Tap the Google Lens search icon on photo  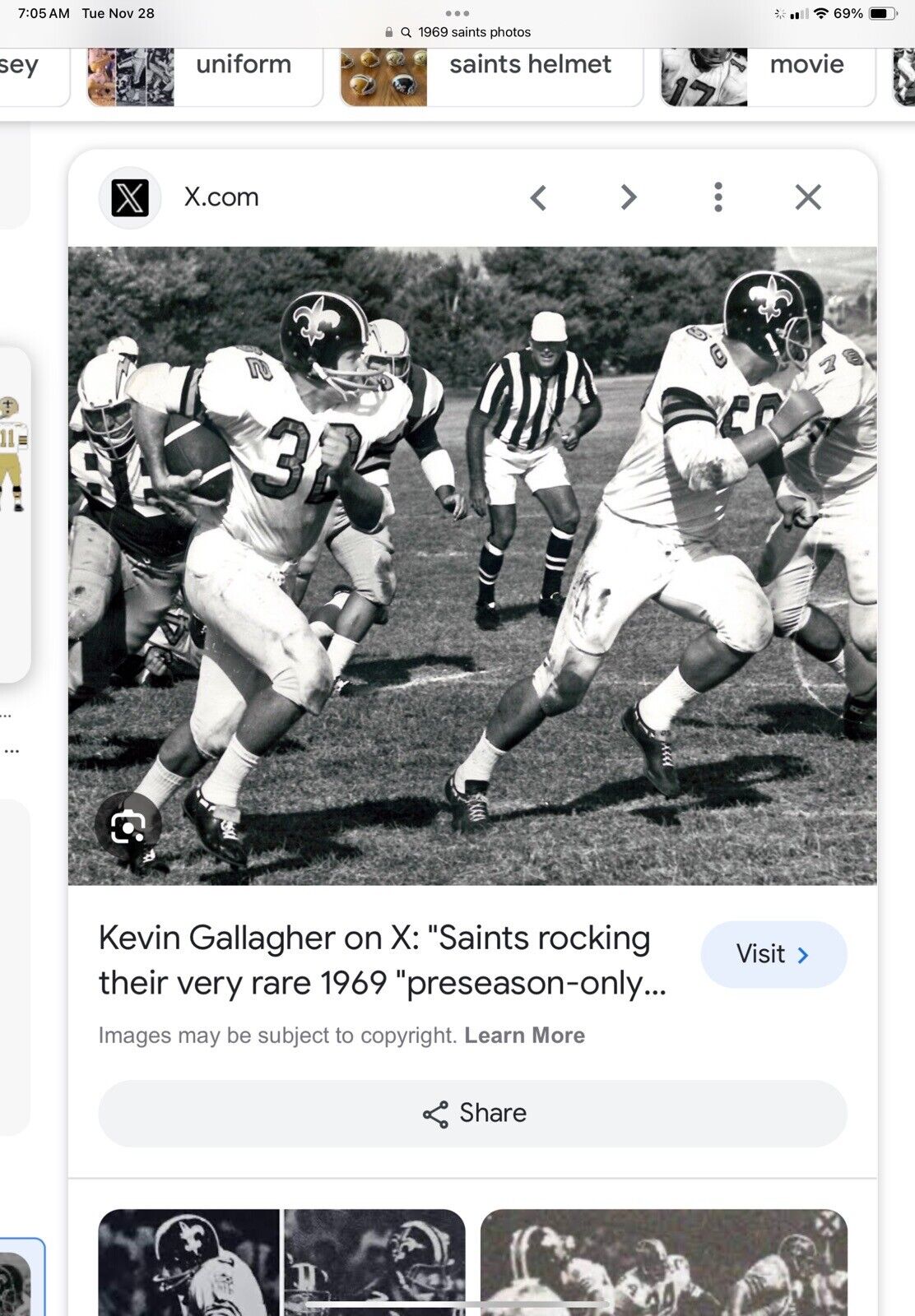[x=128, y=826]
